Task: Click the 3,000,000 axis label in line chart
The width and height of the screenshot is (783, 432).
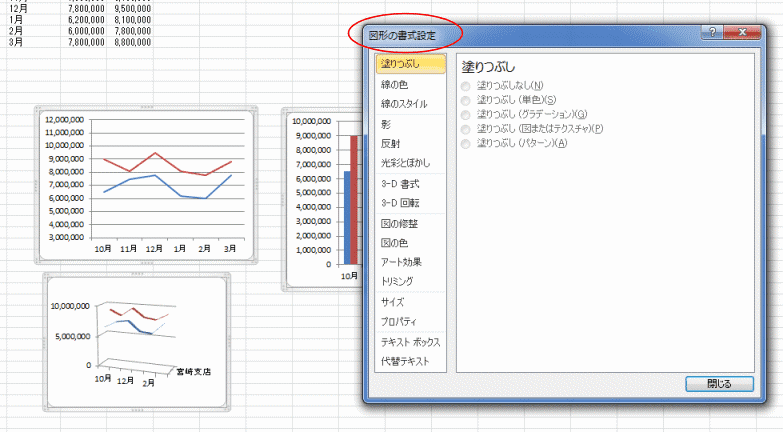Action: [x=66, y=238]
